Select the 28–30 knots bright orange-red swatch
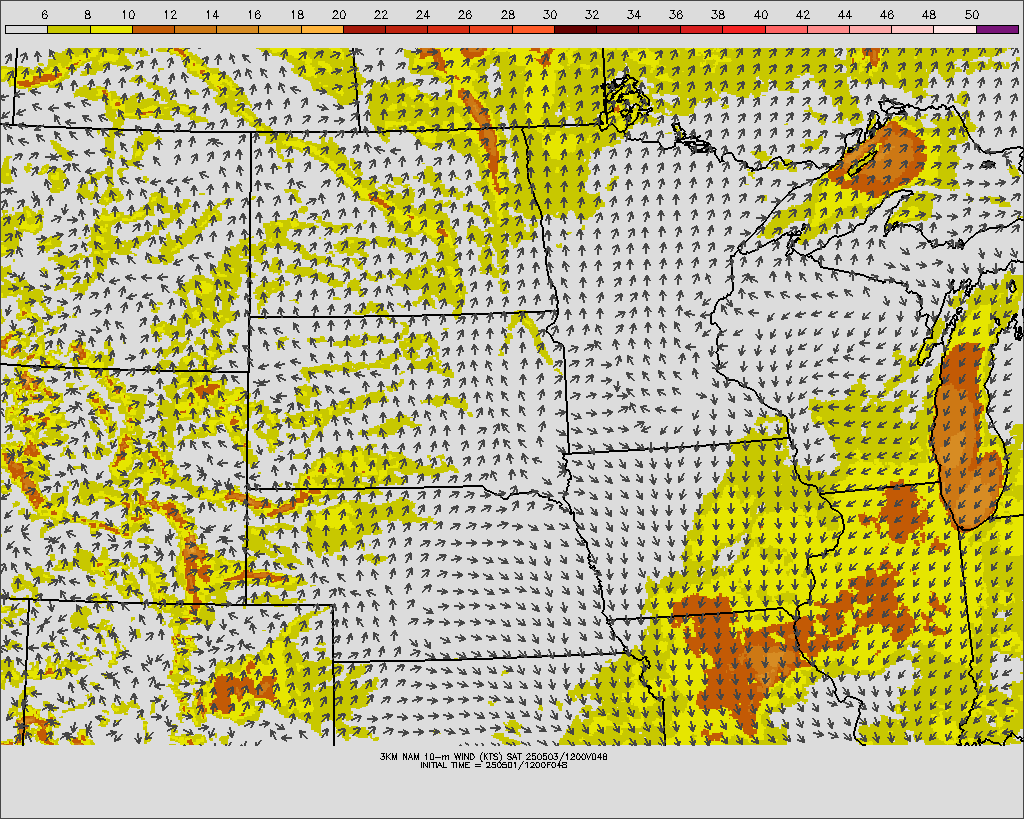Viewport: 1024px width, 819px height. [x=533, y=29]
